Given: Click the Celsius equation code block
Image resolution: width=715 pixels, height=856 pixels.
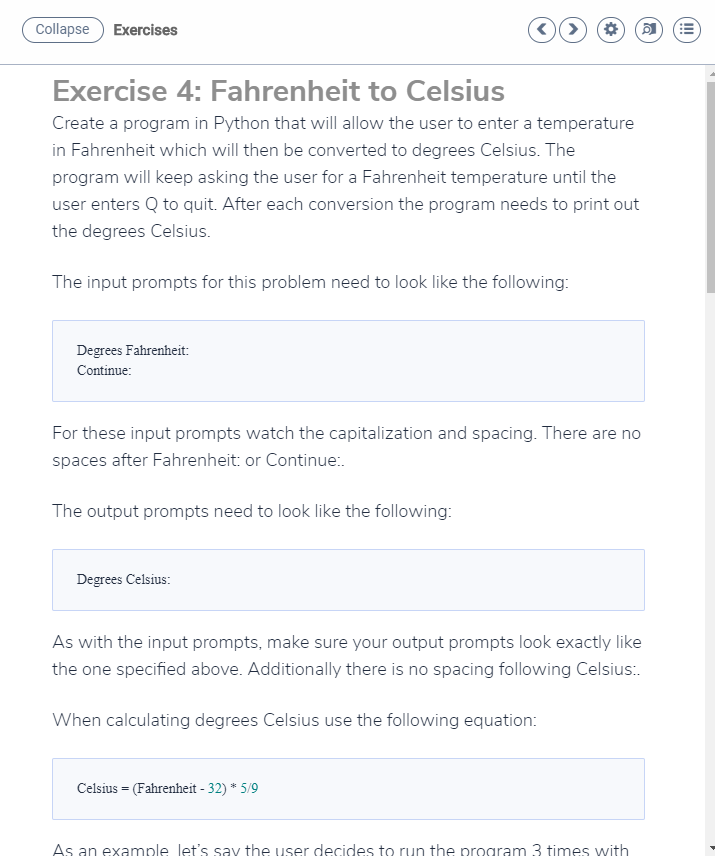Looking at the screenshot, I should click(x=348, y=789).
